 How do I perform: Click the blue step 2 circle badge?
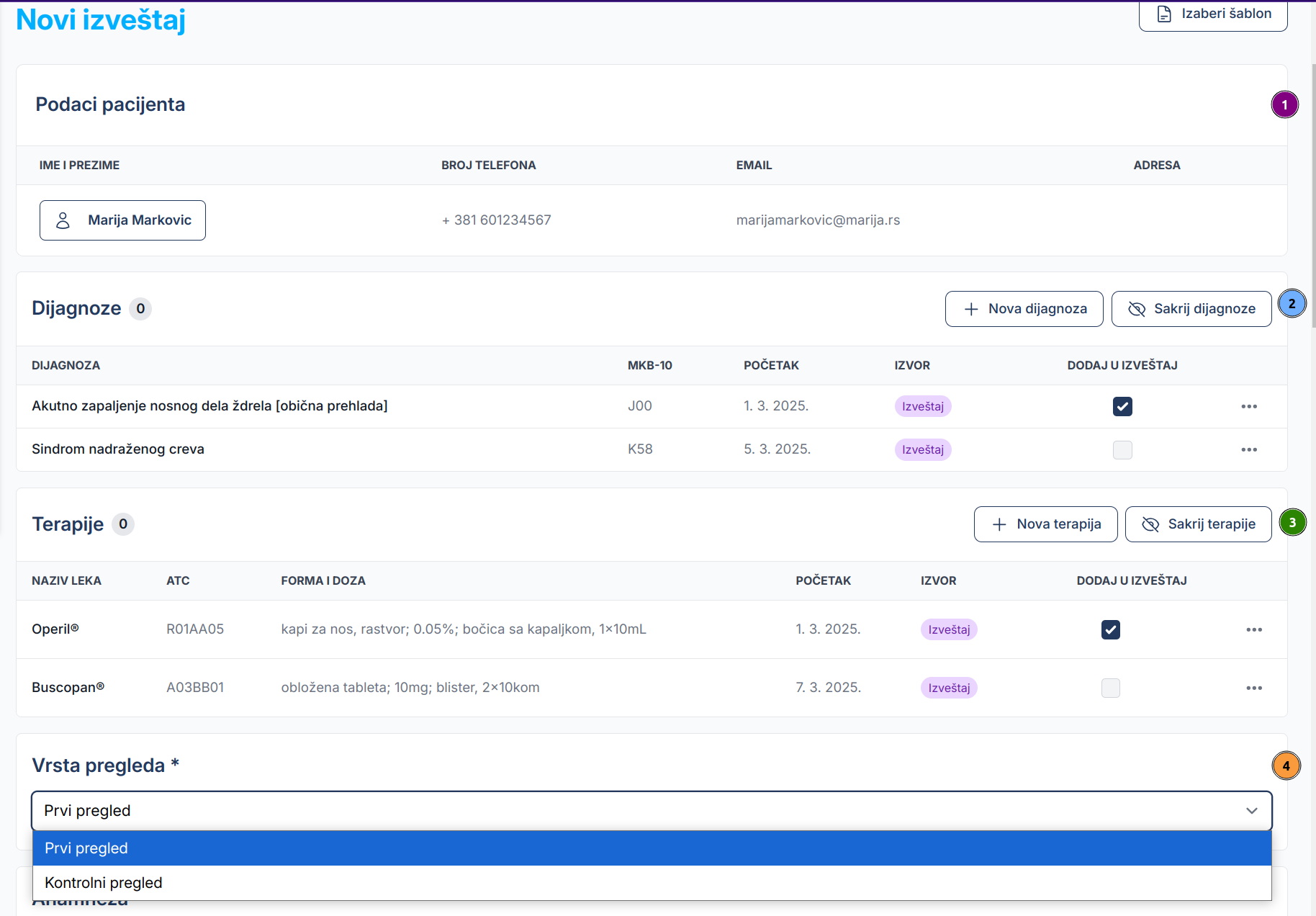[1292, 304]
